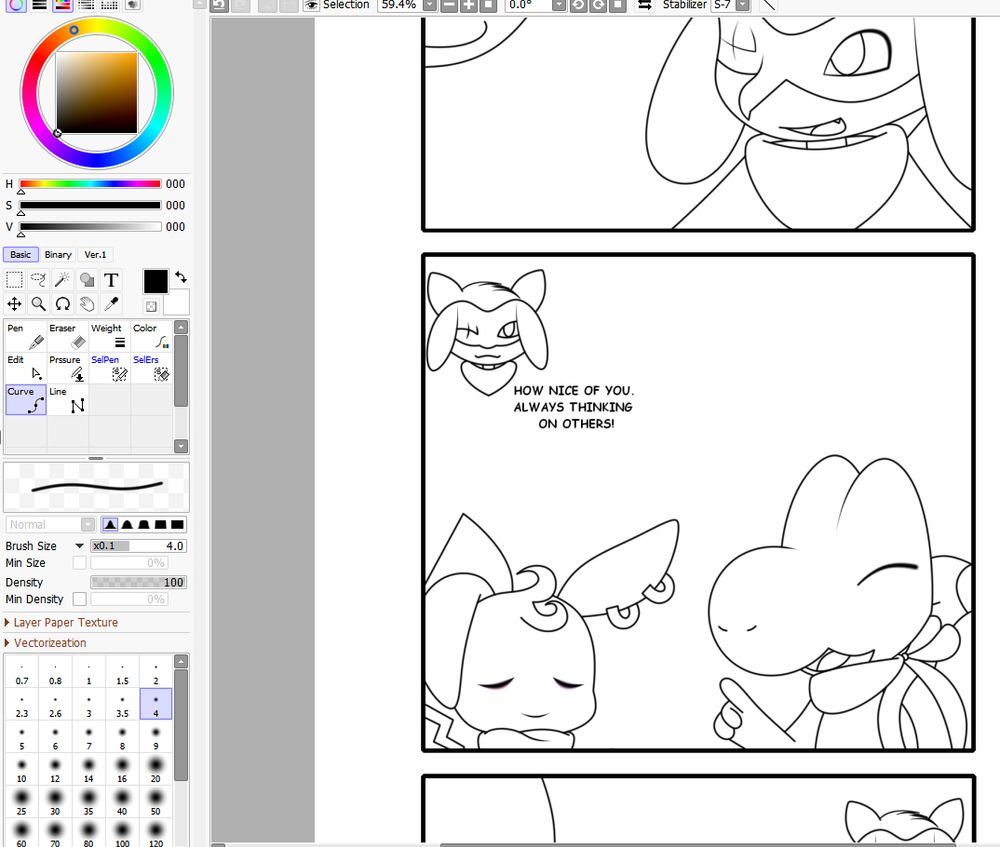Screen dimensions: 1000x847
Task: Choose the SelErs tool
Action: click(152, 368)
